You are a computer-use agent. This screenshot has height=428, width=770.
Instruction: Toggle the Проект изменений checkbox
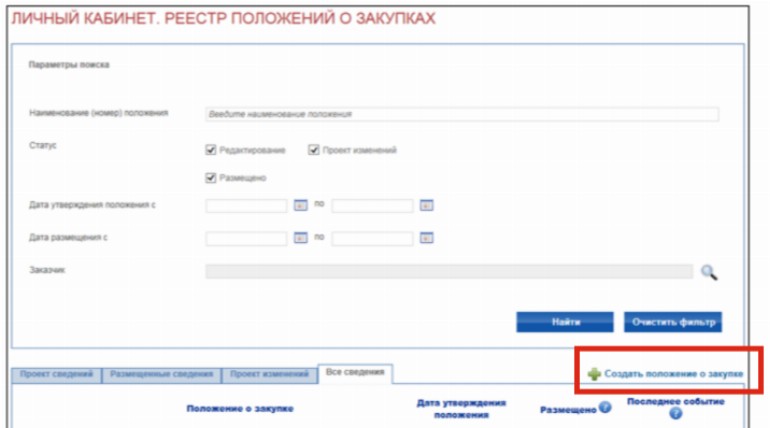coord(314,150)
